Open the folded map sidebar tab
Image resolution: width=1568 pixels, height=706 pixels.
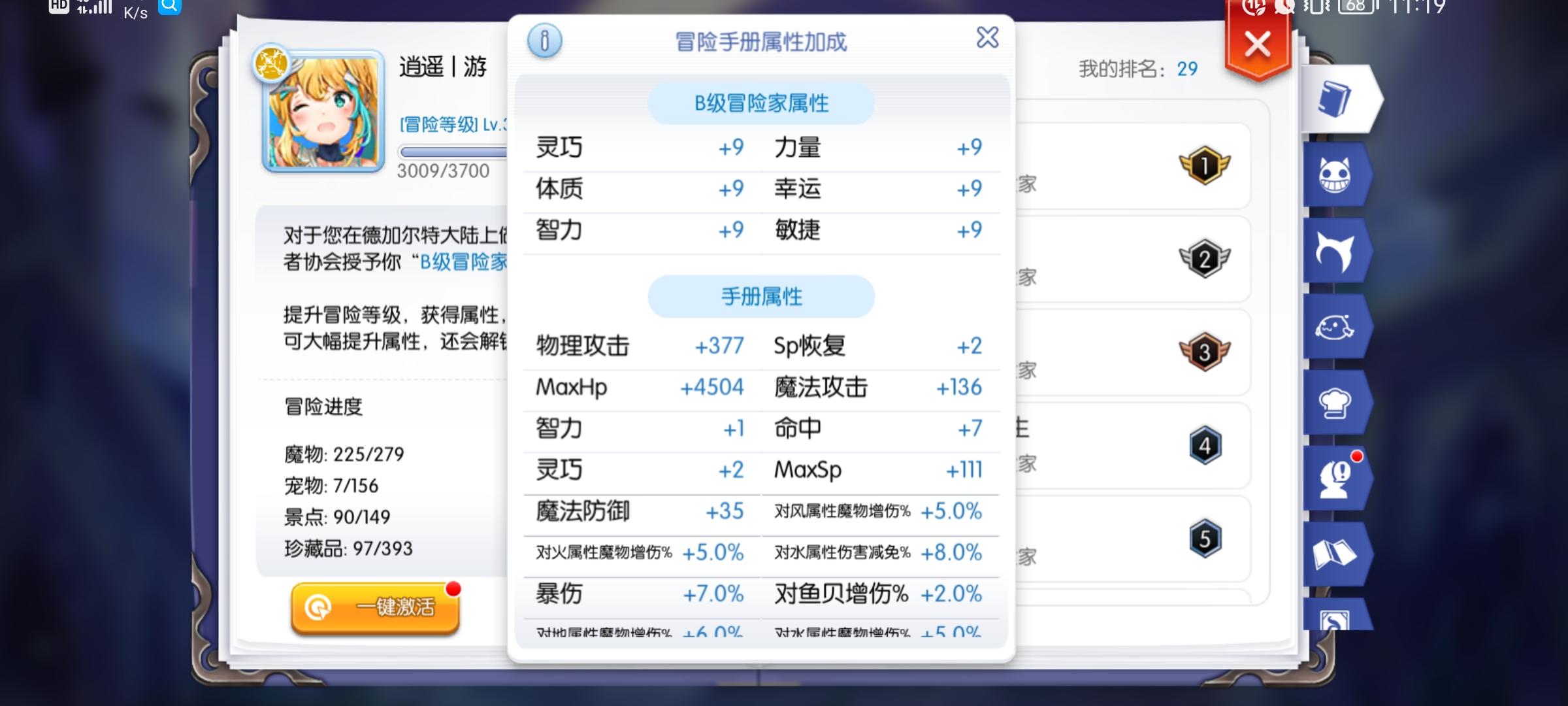1335,554
